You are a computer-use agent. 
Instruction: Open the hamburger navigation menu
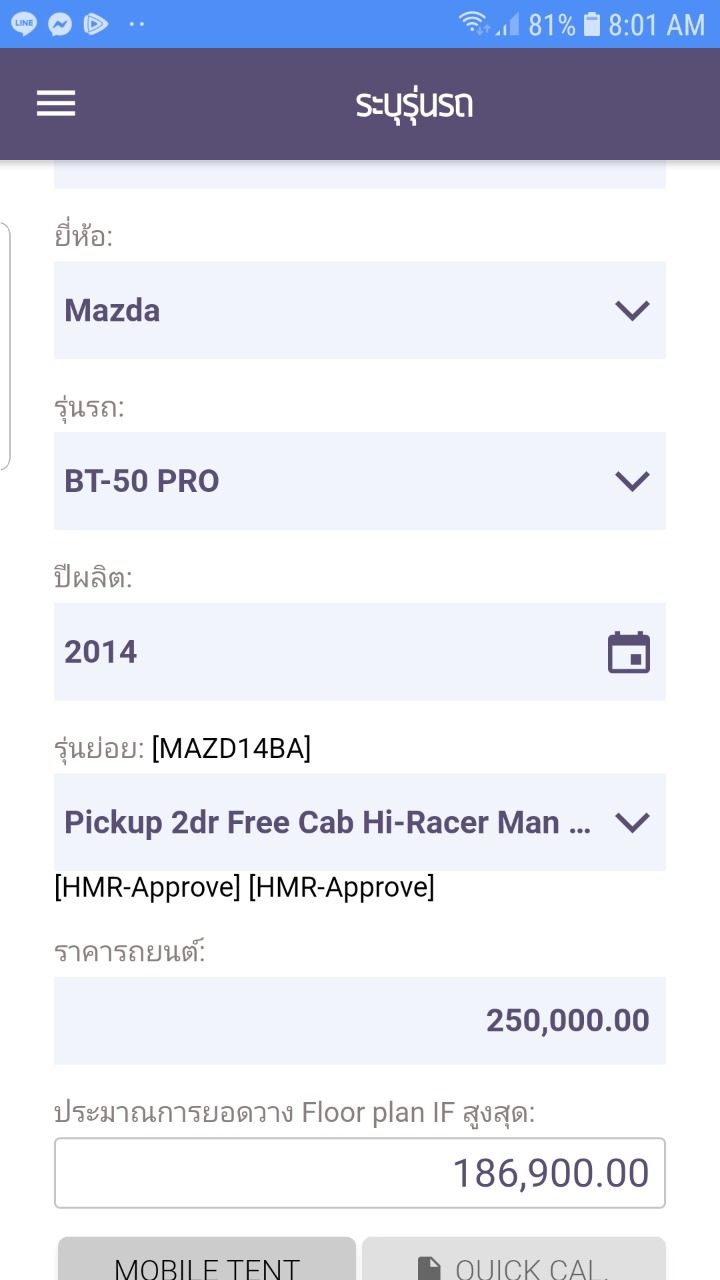pyautogui.click(x=56, y=104)
